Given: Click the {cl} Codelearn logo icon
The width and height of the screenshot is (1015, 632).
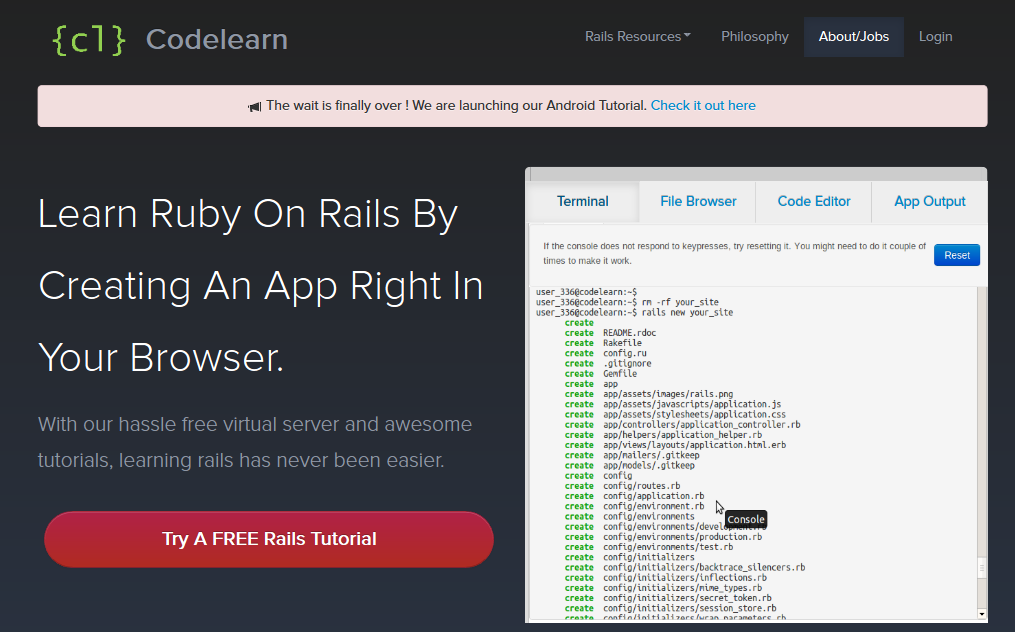Looking at the screenshot, I should pos(88,40).
